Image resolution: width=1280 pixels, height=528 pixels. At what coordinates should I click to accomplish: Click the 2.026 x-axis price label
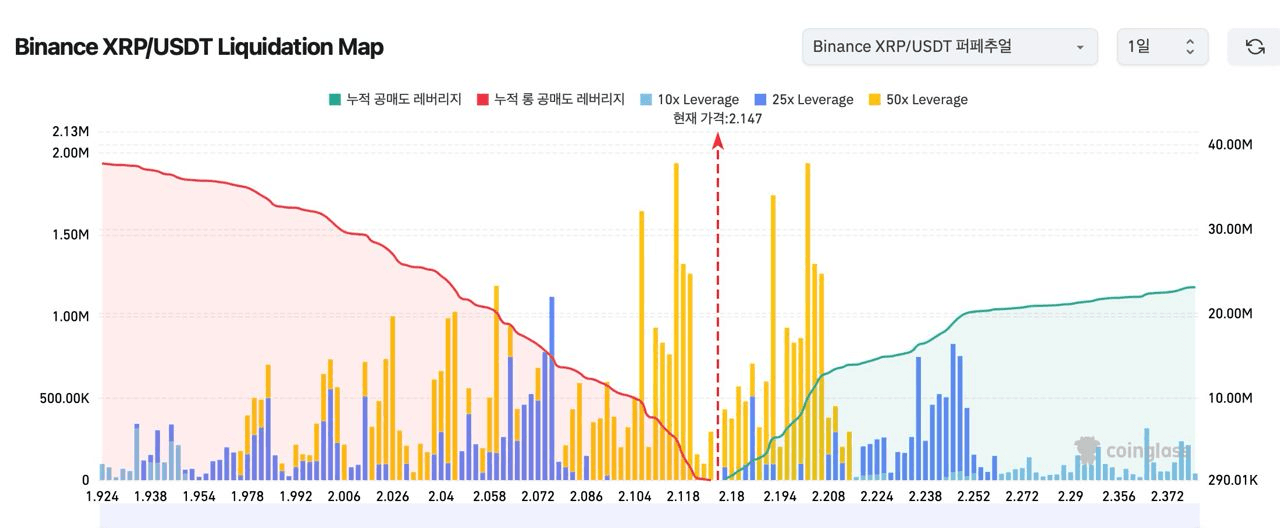pos(392,496)
